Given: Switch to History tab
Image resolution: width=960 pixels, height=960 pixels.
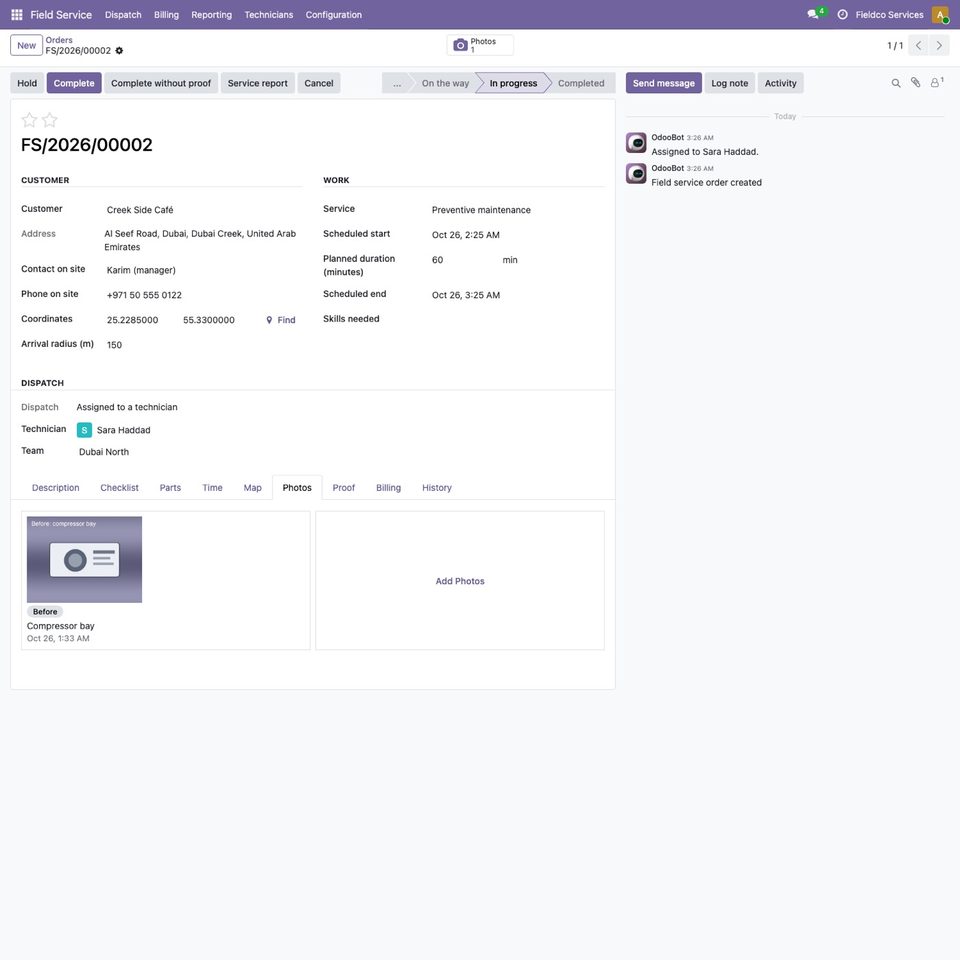Looking at the screenshot, I should (x=437, y=488).
